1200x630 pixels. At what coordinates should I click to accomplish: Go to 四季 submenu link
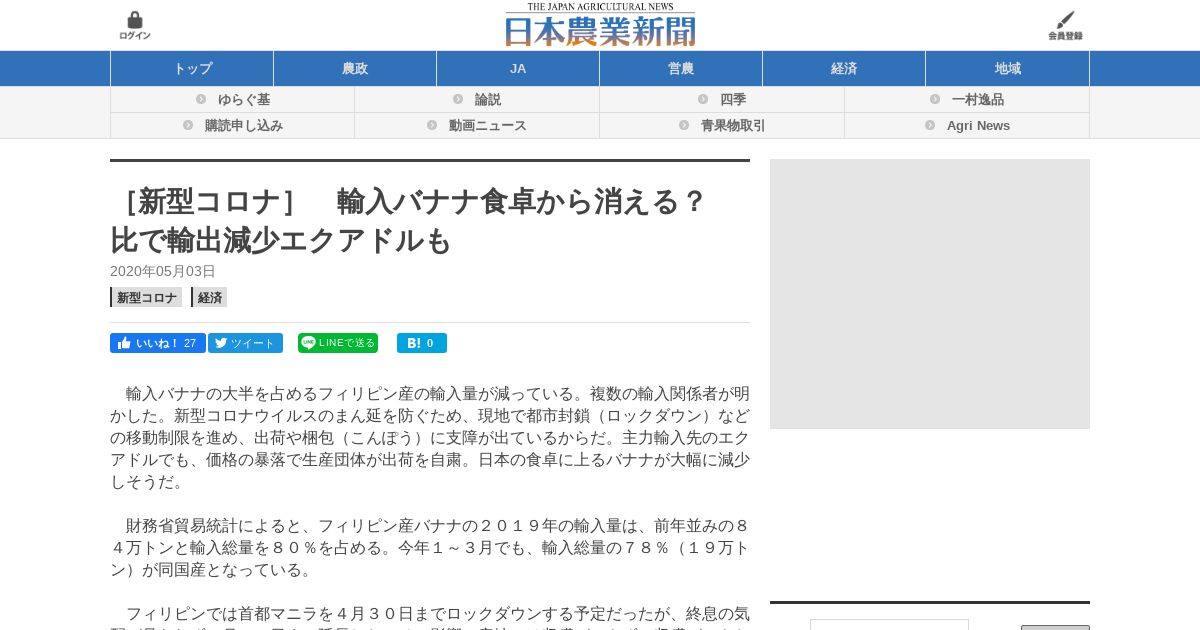click(733, 100)
